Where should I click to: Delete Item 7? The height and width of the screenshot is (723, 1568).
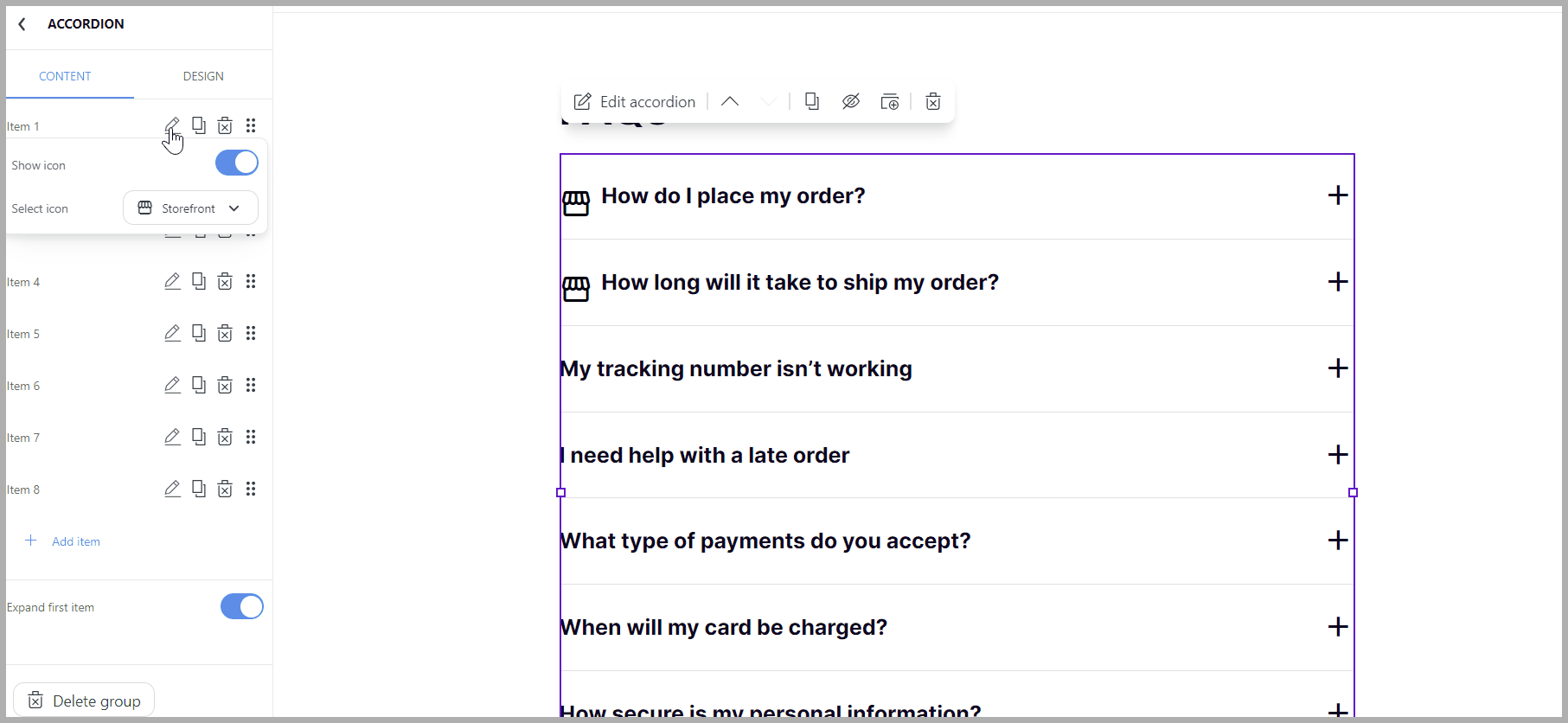[x=225, y=437]
